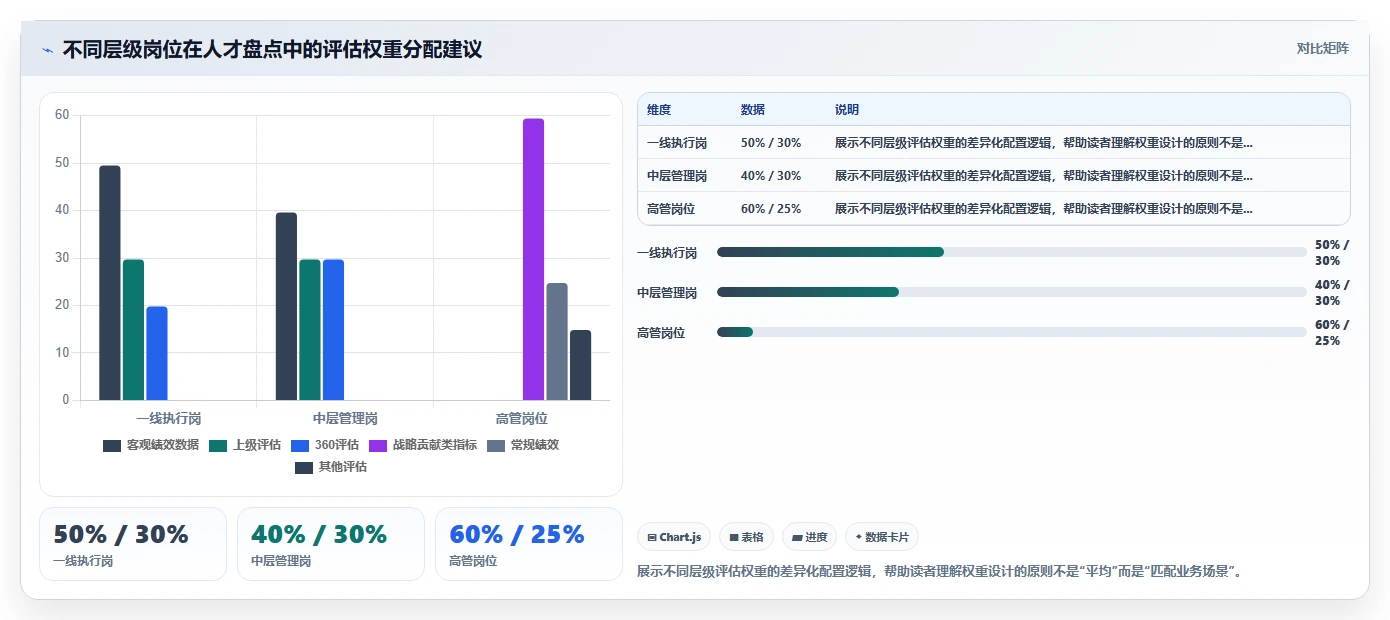1390x620 pixels.
Task: Click the 一线执行岗 cell in the table
Action: tap(677, 143)
